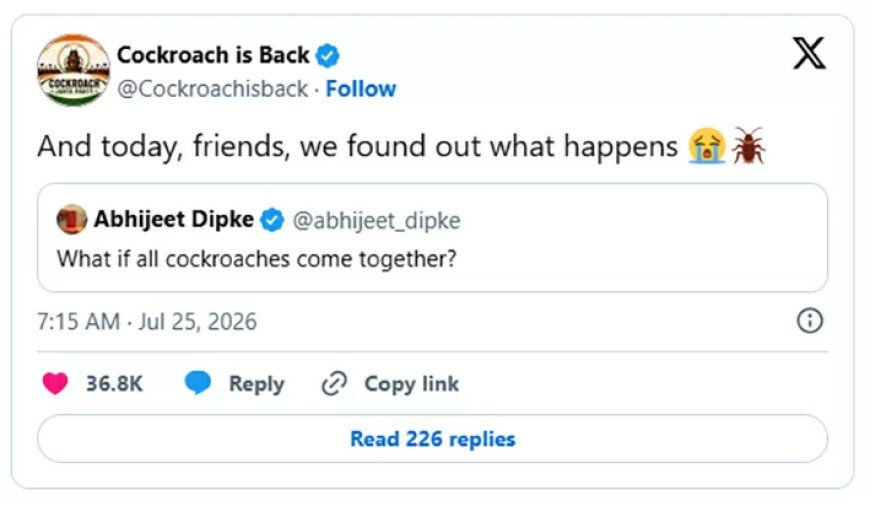Open the tweet info circle icon

click(x=810, y=321)
